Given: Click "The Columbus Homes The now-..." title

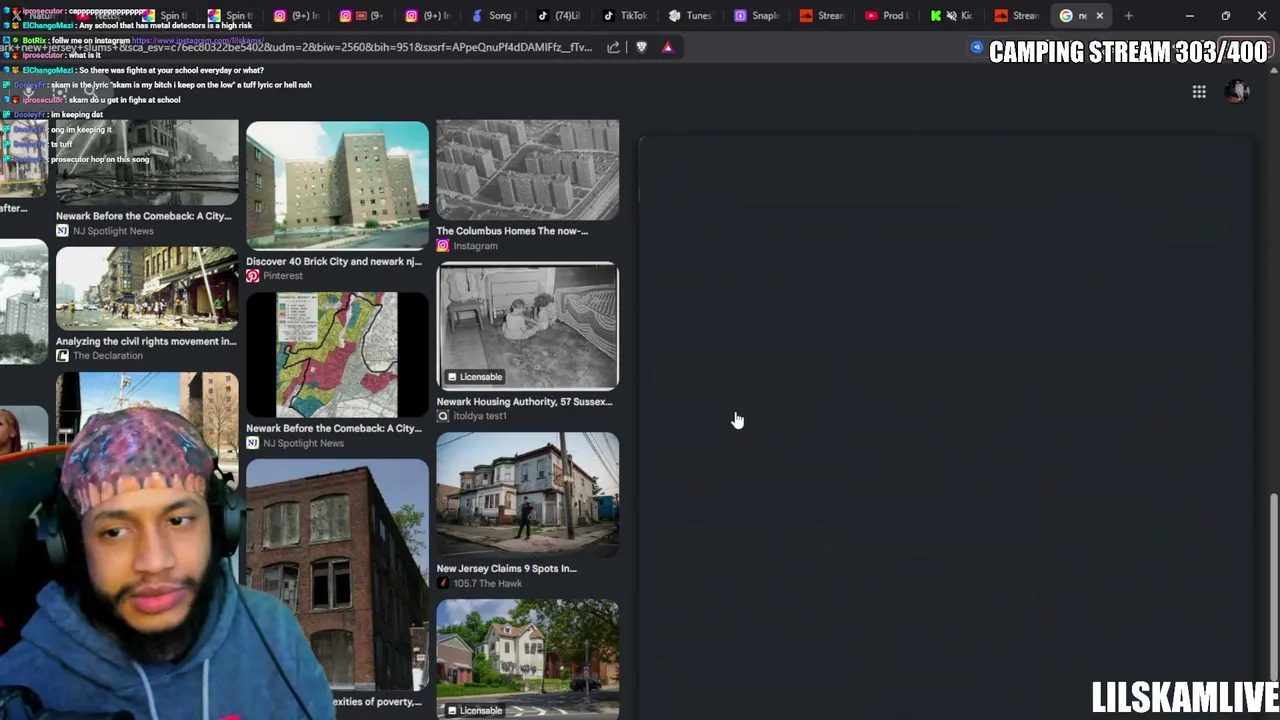Looking at the screenshot, I should click(512, 231).
